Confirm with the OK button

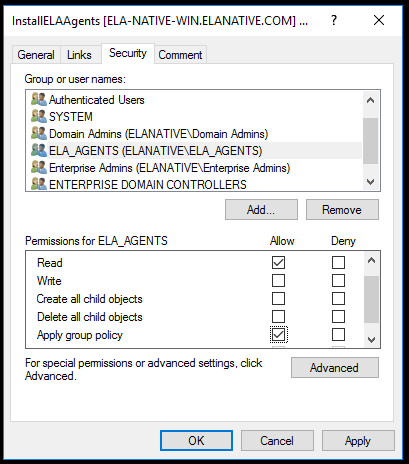point(196,441)
